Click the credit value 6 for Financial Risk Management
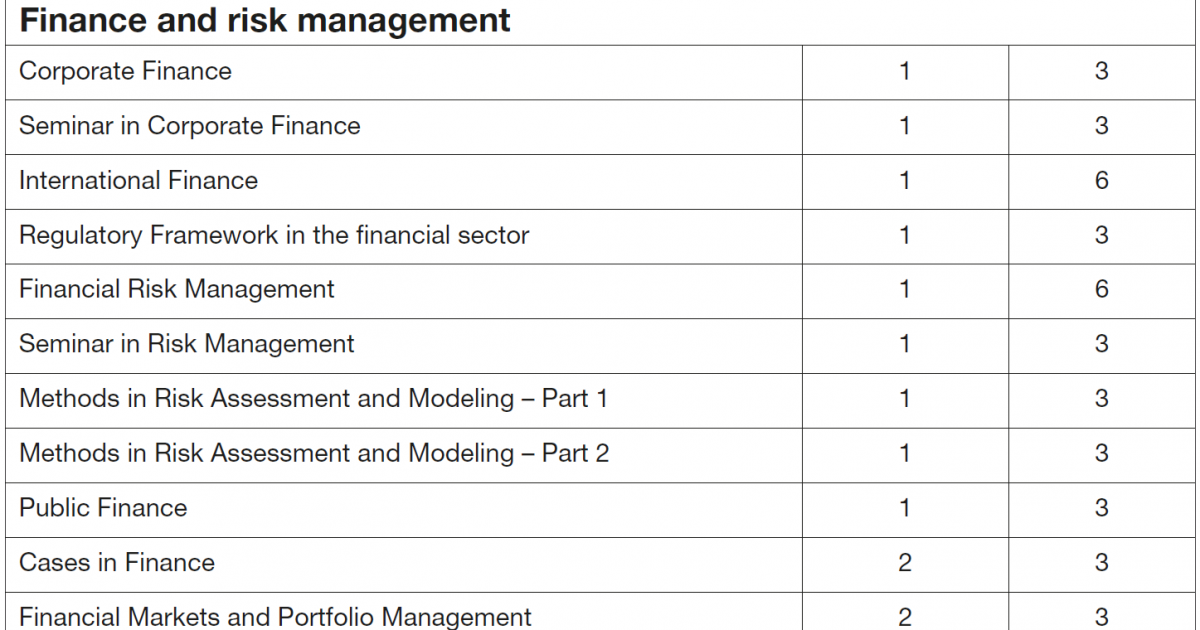Viewport: 1200px width, 630px height. tap(1101, 290)
